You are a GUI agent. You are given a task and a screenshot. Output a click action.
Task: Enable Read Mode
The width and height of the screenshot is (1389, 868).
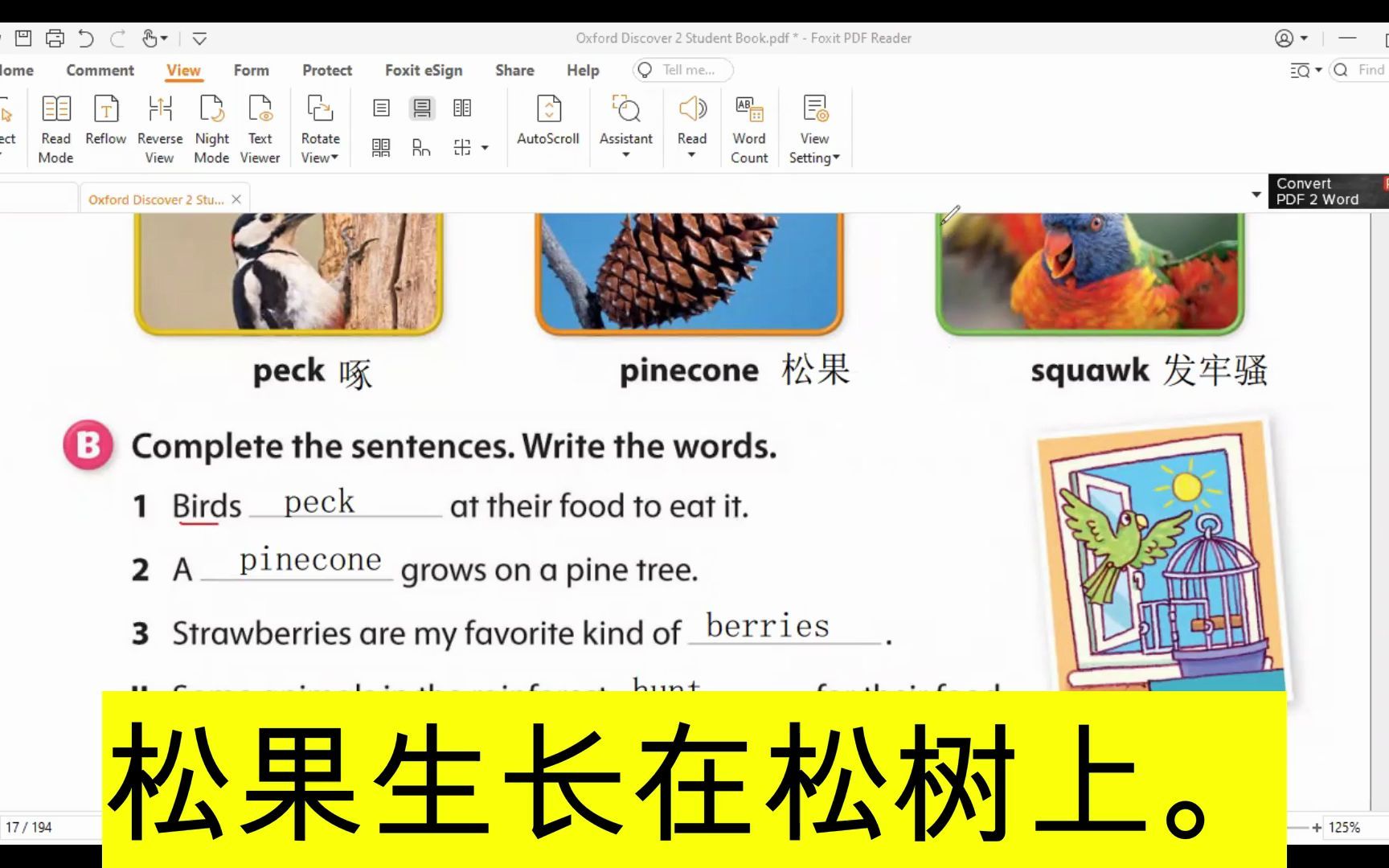click(x=55, y=127)
